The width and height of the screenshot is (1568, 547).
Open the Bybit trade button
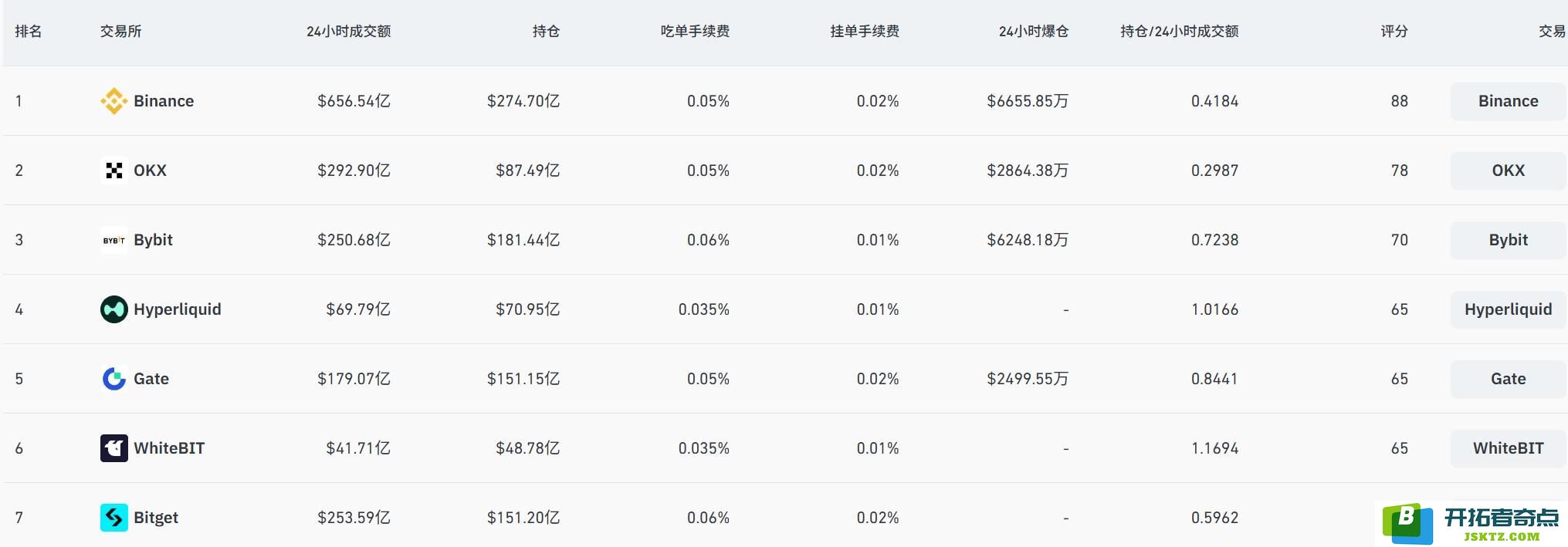pos(1509,240)
